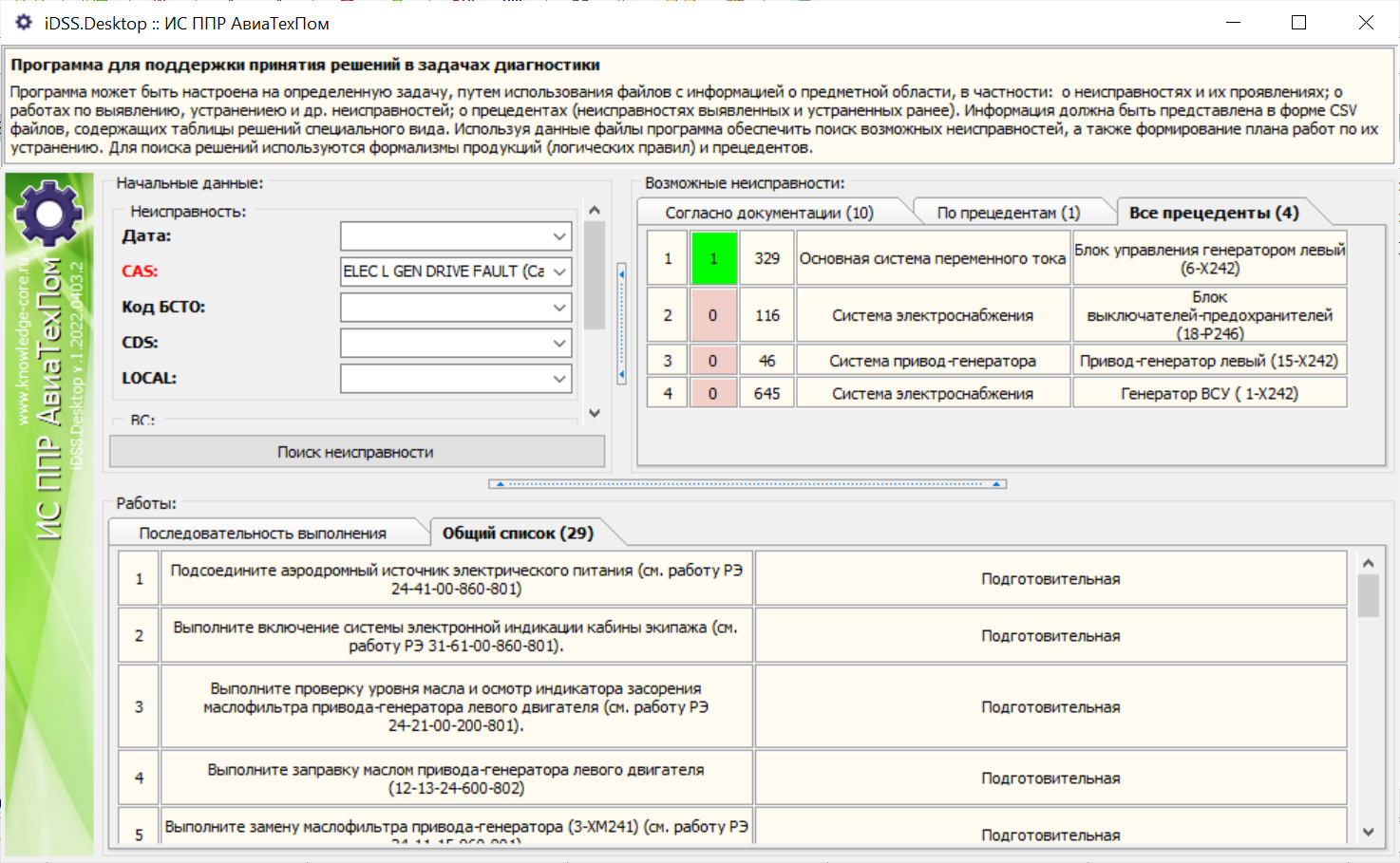
Task: Switch to Последовательность выполнения tab
Action: [x=262, y=534]
